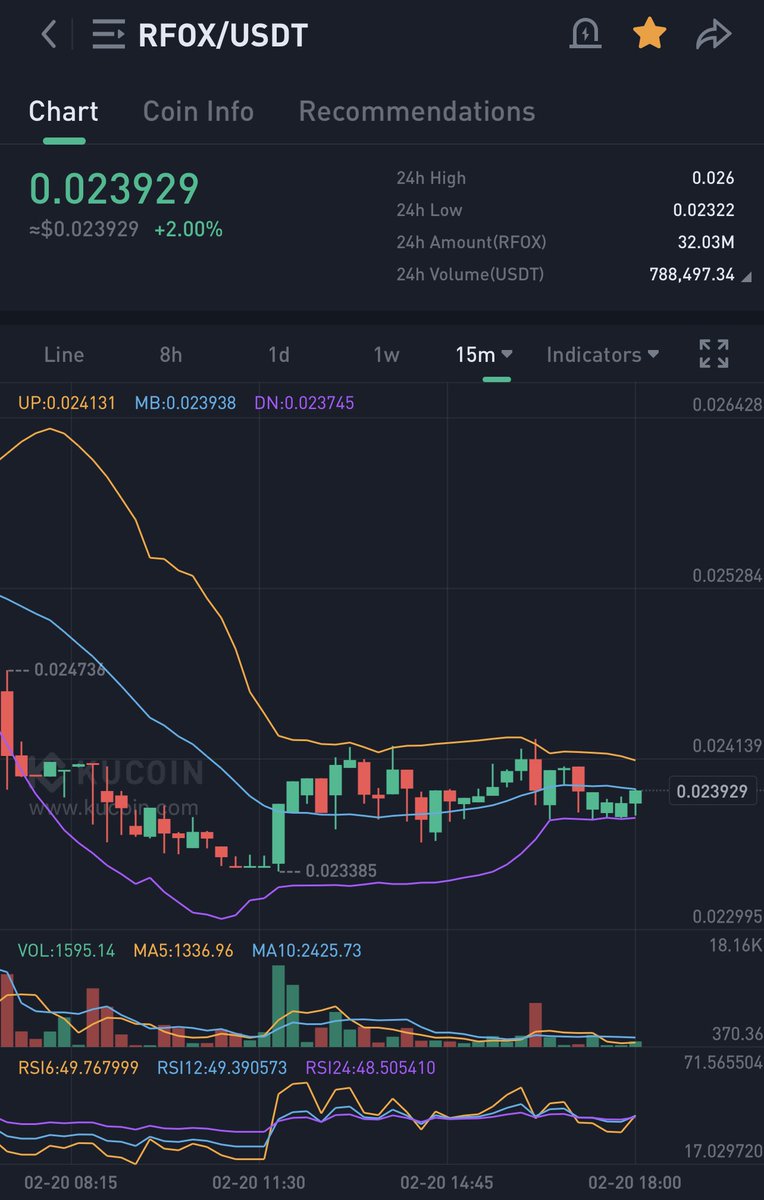Viewport: 764px width, 1200px height.
Task: Click the VOL:1595.14 label
Action: click(66, 950)
